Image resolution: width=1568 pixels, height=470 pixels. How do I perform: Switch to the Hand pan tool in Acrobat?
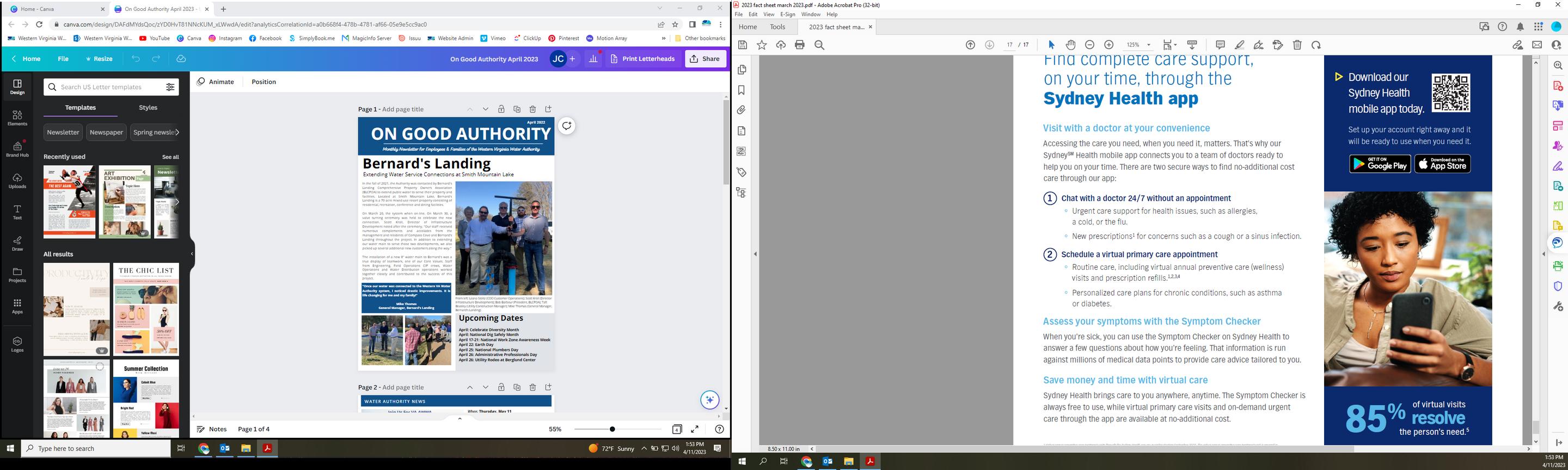coord(1071,45)
